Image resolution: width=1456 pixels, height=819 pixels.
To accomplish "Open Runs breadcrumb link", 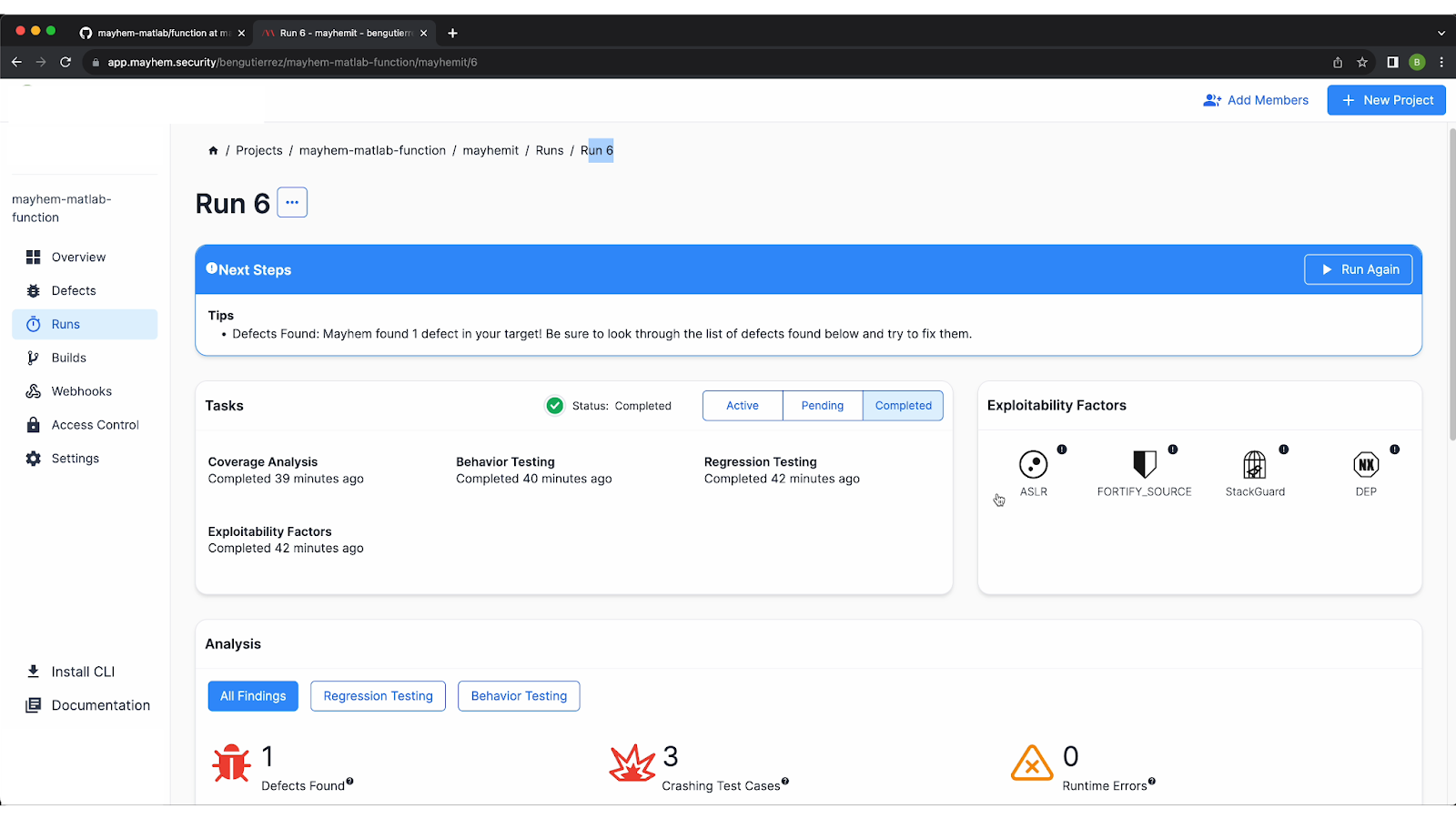I will [550, 151].
